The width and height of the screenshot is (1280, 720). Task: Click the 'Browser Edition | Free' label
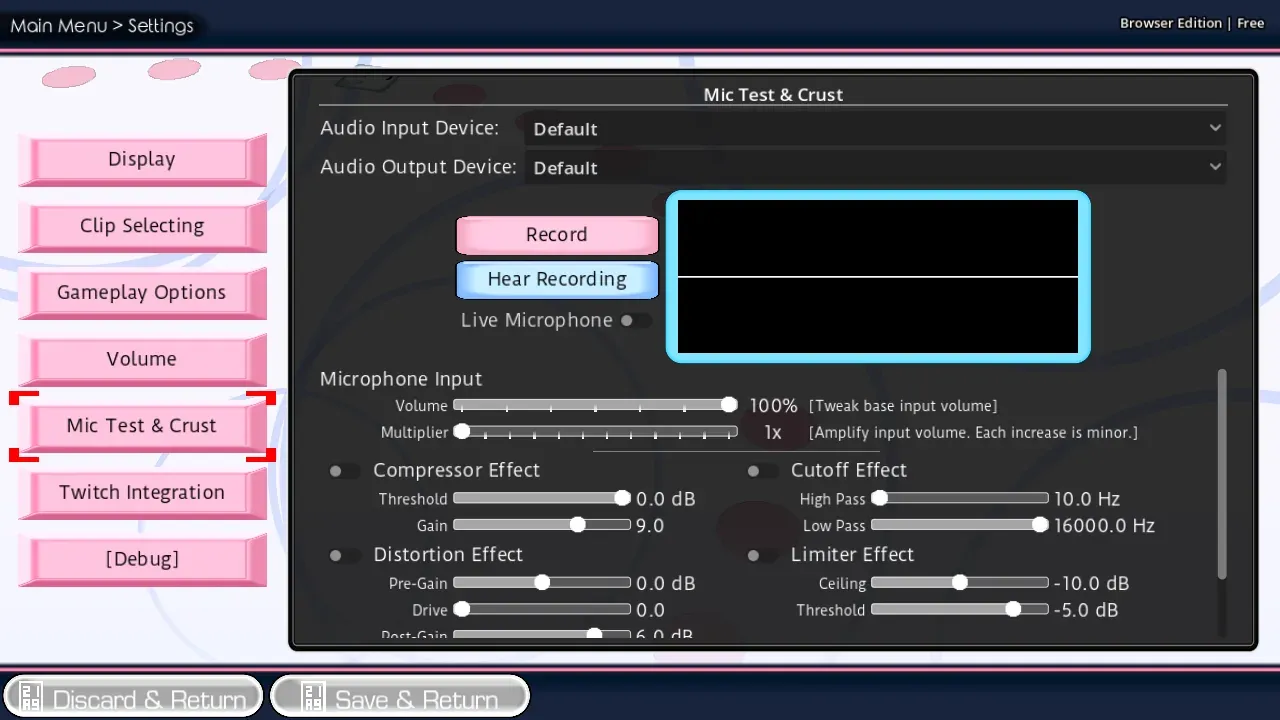[x=1192, y=23]
